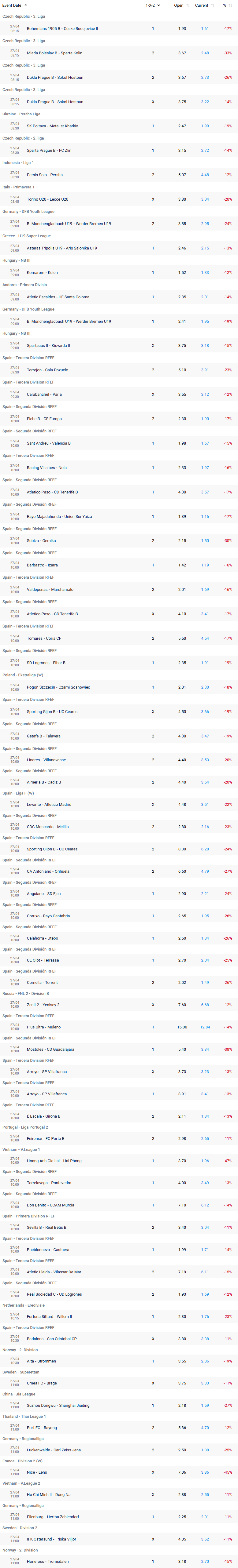Open Hoang Anh Gia Lai - Hai Phong match
238x1568 pixels.
54,1161
